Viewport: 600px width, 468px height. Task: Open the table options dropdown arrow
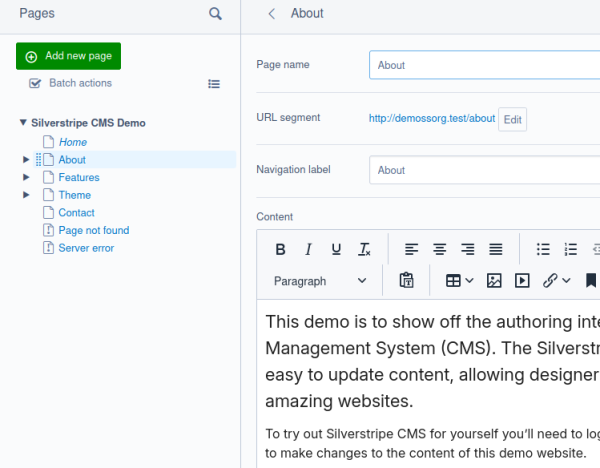click(470, 280)
